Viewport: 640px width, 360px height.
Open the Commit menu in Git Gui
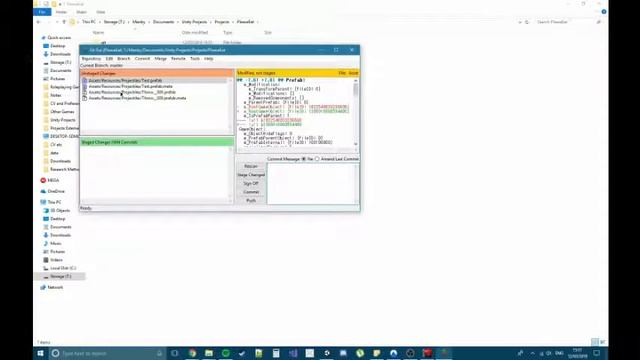pyautogui.click(x=142, y=59)
